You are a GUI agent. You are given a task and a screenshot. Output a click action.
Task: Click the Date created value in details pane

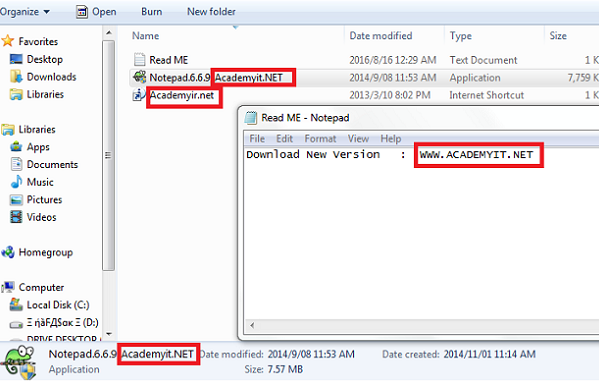(x=489, y=354)
